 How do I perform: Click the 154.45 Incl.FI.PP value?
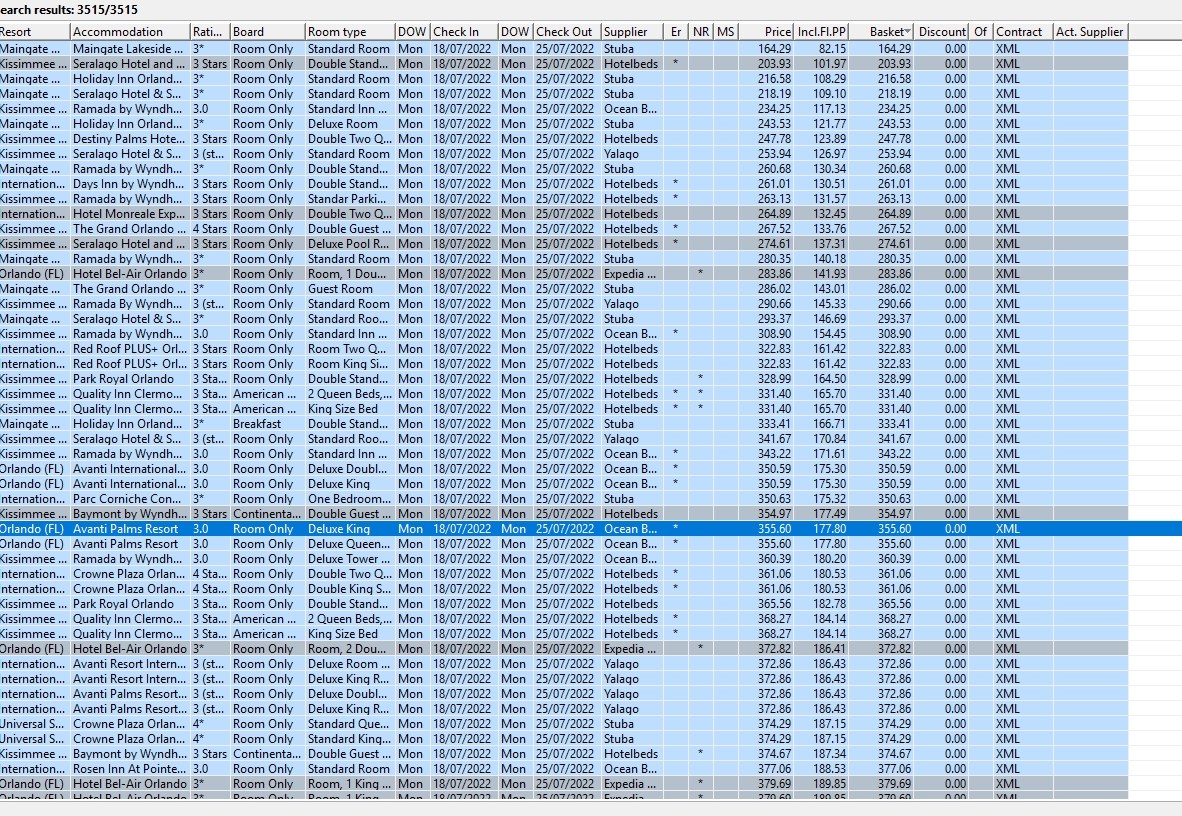point(829,333)
